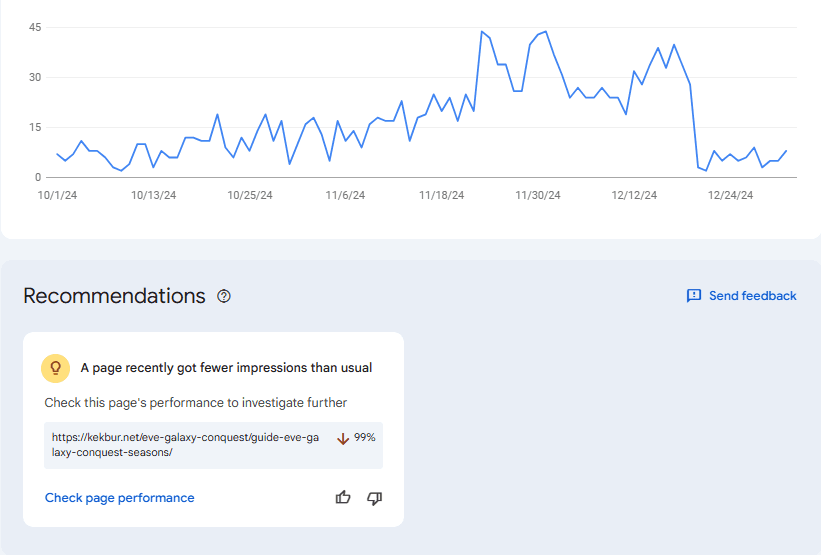This screenshot has height=555, width=821.
Task: Click the fewer impressions recommendation title
Action: [226, 368]
